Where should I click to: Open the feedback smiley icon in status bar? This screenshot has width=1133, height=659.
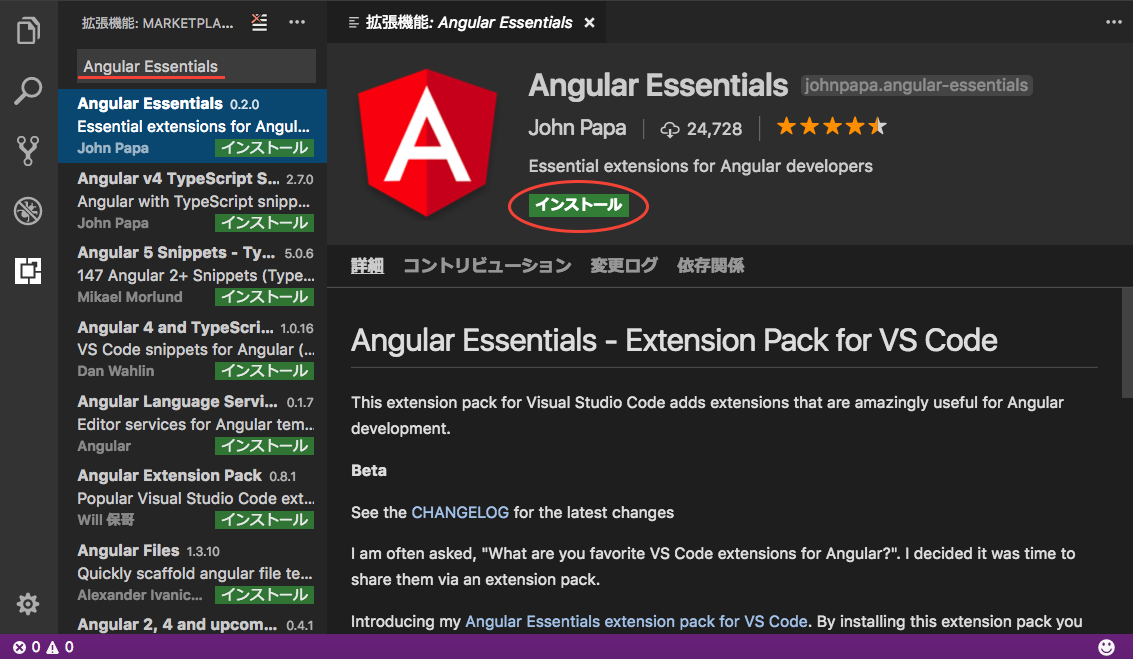[1105, 647]
